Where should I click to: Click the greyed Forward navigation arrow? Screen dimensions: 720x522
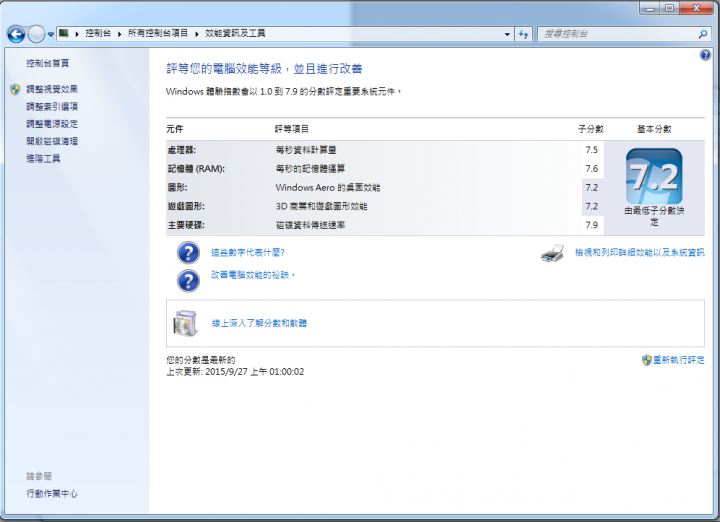(36, 34)
